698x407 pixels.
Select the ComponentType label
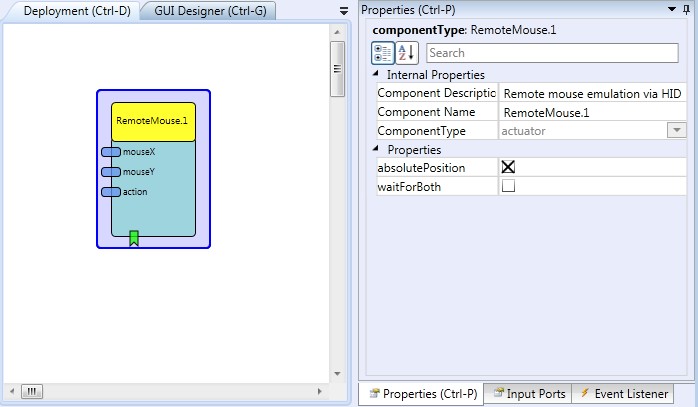pos(421,131)
